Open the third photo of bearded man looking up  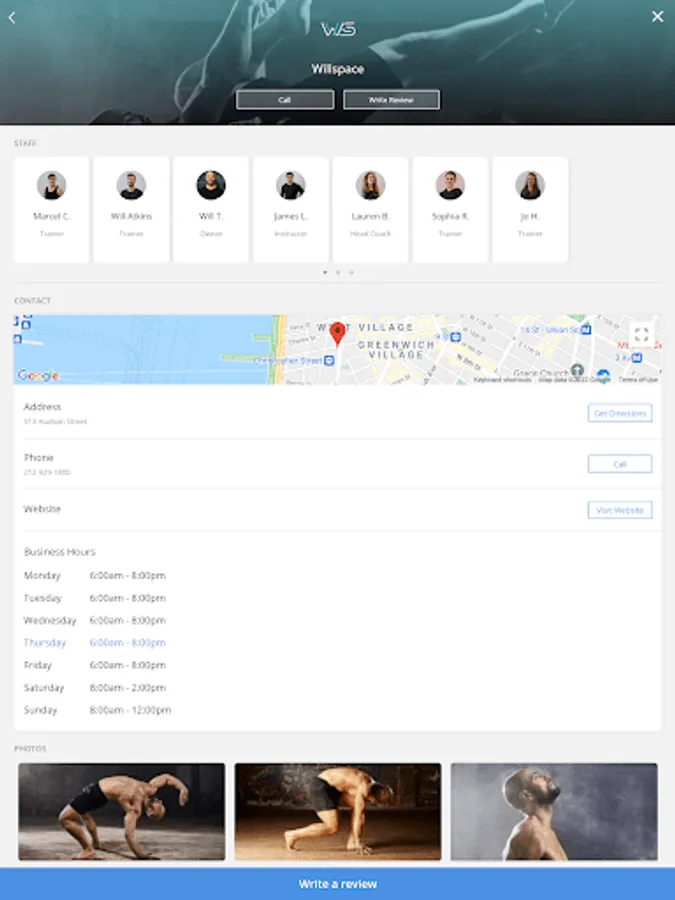coord(554,812)
